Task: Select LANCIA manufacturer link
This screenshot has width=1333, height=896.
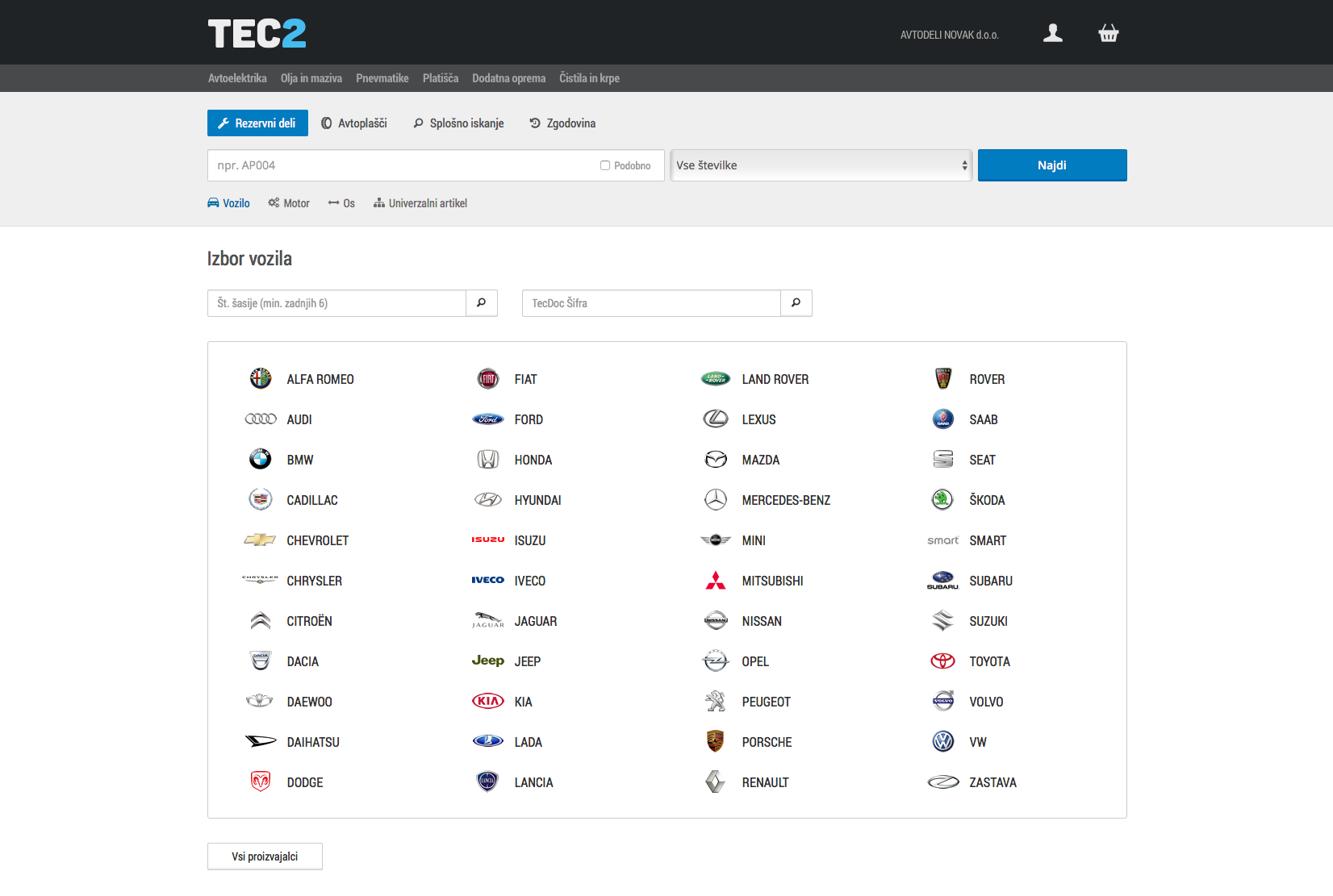Action: pos(534,782)
